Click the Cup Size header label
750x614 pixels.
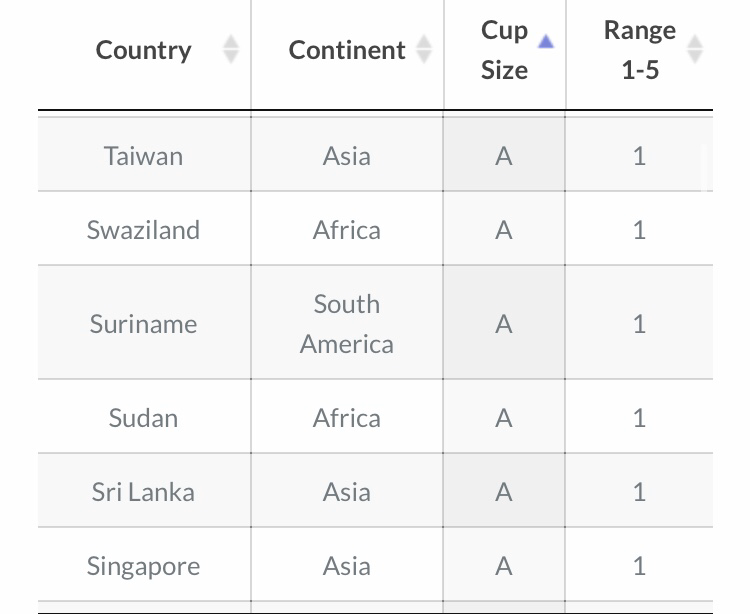click(x=504, y=50)
